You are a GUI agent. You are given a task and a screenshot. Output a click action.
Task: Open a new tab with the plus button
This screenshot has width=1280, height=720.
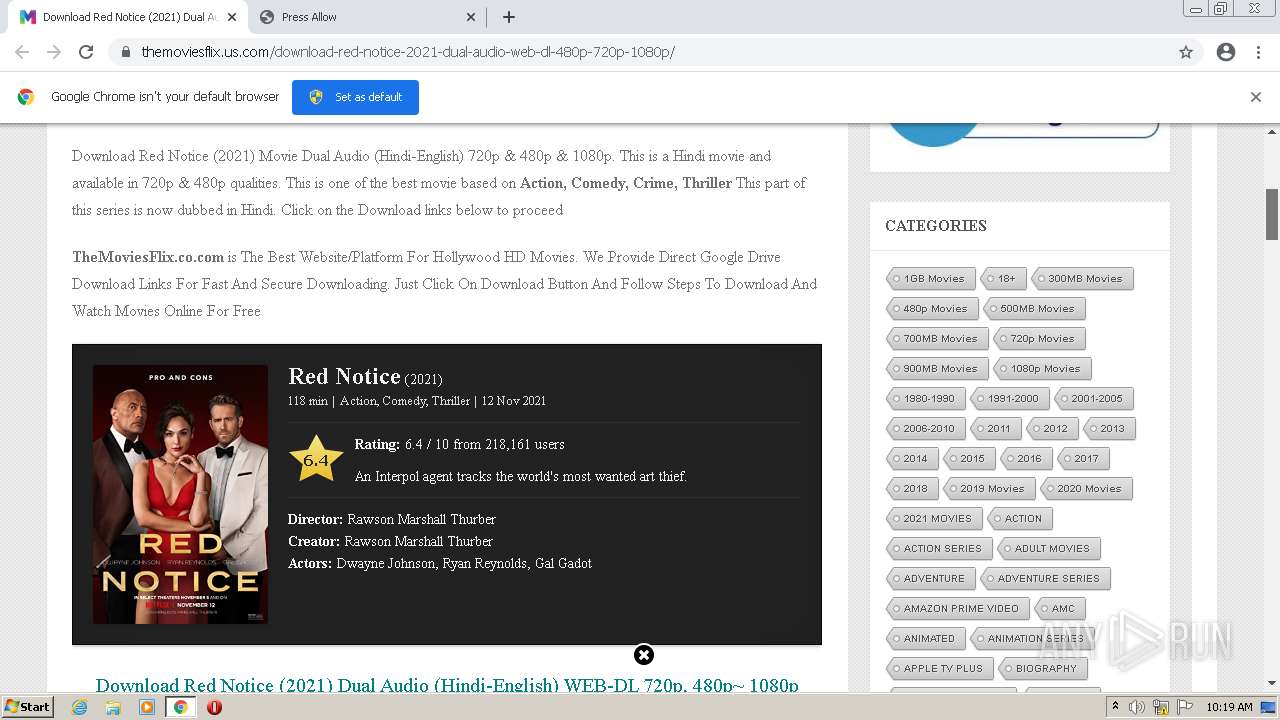[x=509, y=17]
